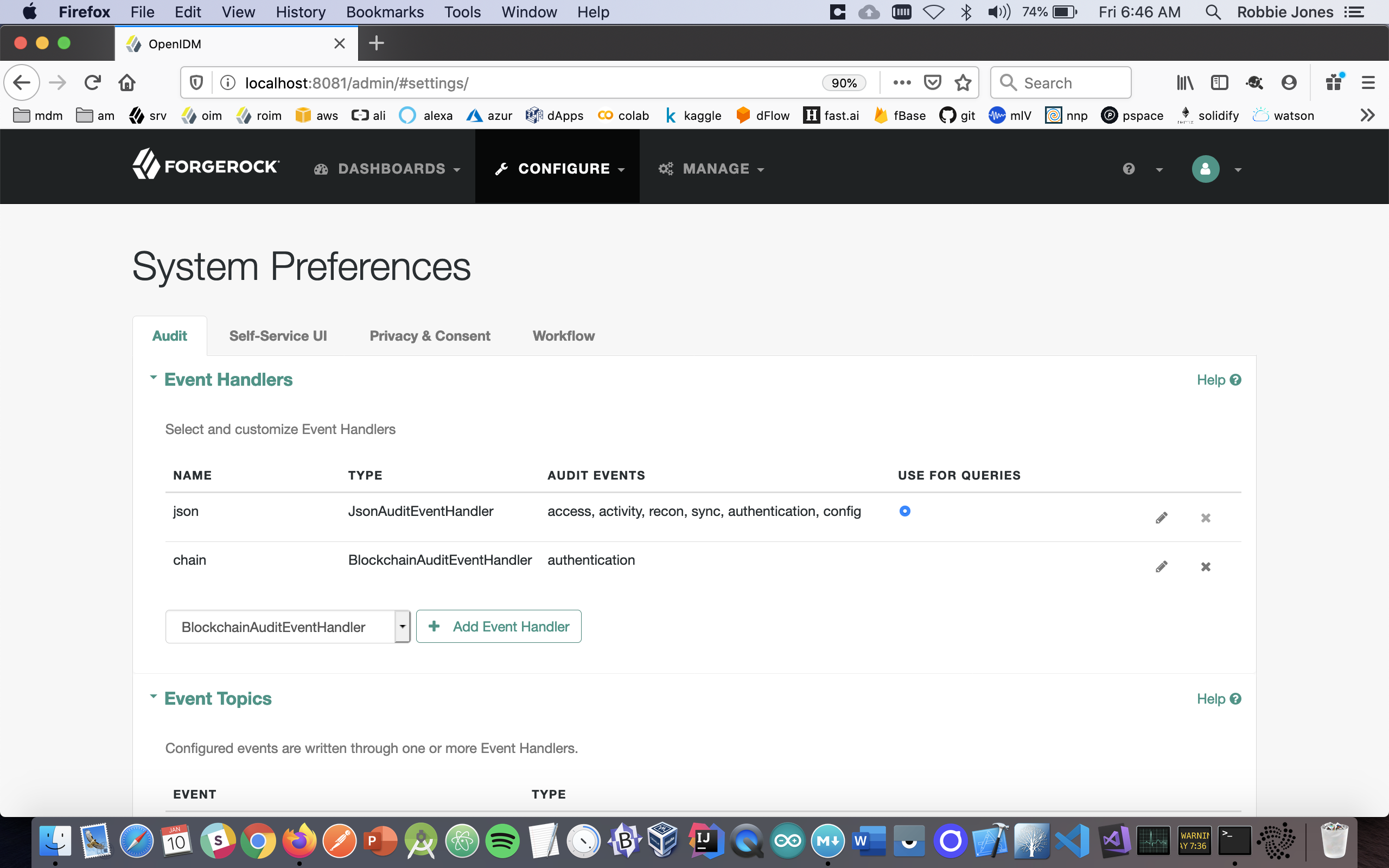Image resolution: width=1389 pixels, height=868 pixels.
Task: Open the Privacy & Consent tab
Action: pos(429,336)
